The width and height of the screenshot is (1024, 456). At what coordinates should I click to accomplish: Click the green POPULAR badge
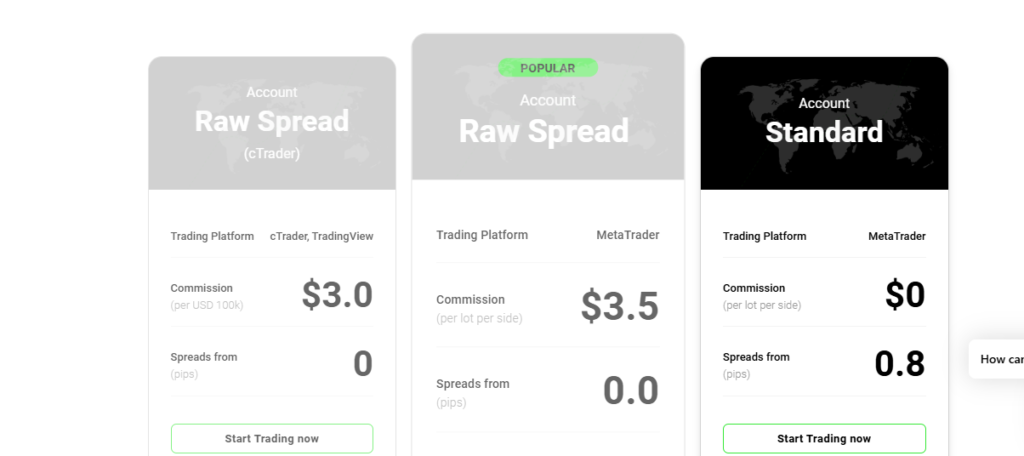pos(548,68)
